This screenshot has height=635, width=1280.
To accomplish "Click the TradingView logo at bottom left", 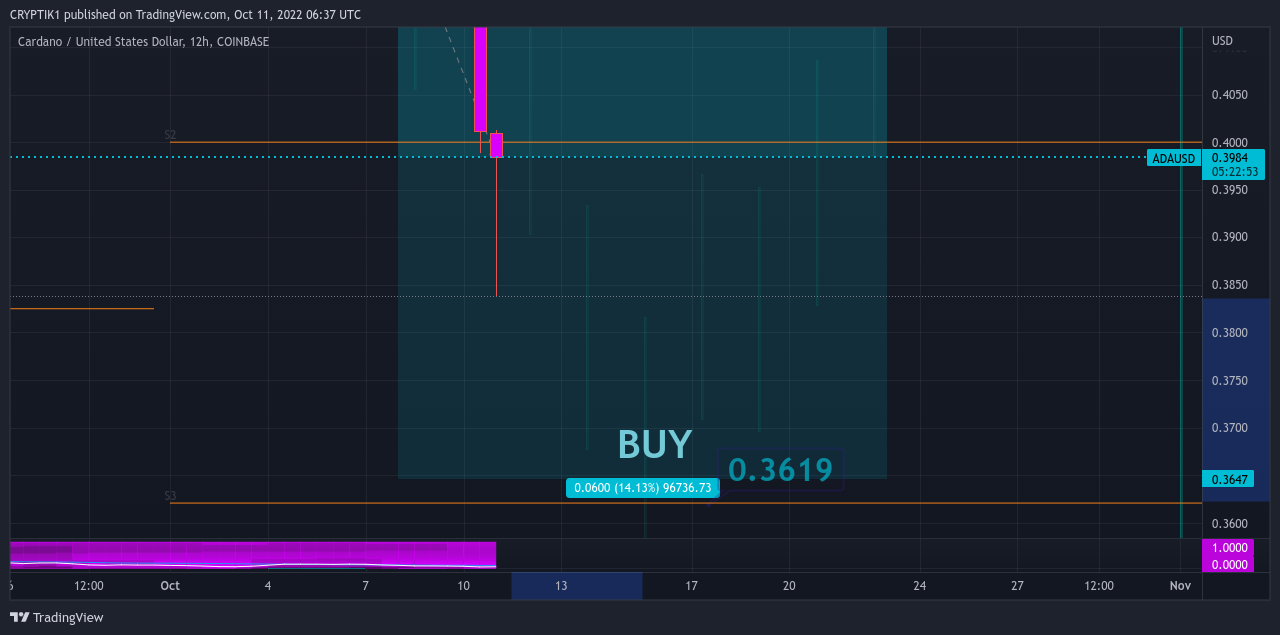I will click(x=57, y=617).
